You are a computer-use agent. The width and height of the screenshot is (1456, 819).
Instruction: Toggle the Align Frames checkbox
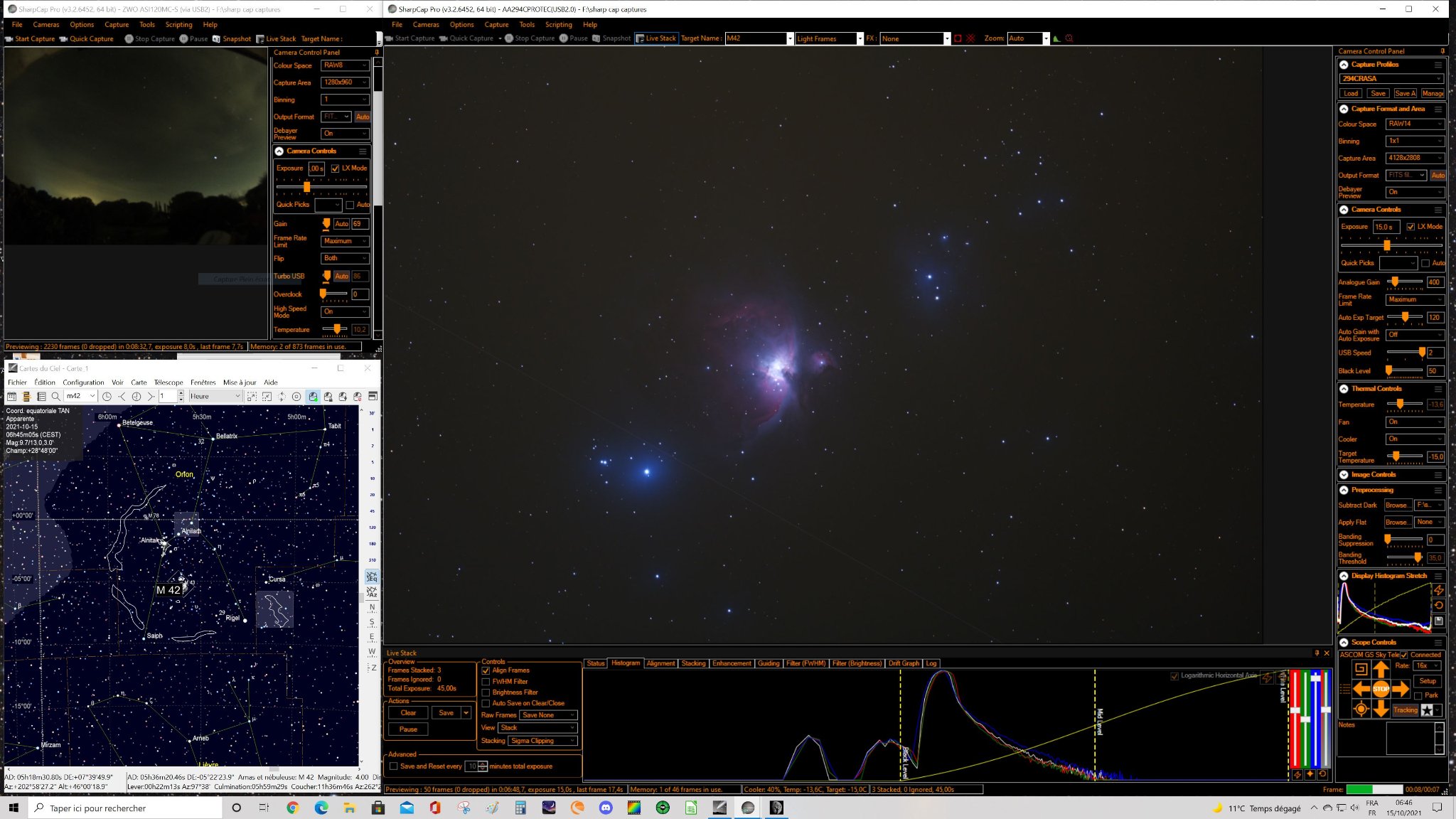tap(486, 670)
